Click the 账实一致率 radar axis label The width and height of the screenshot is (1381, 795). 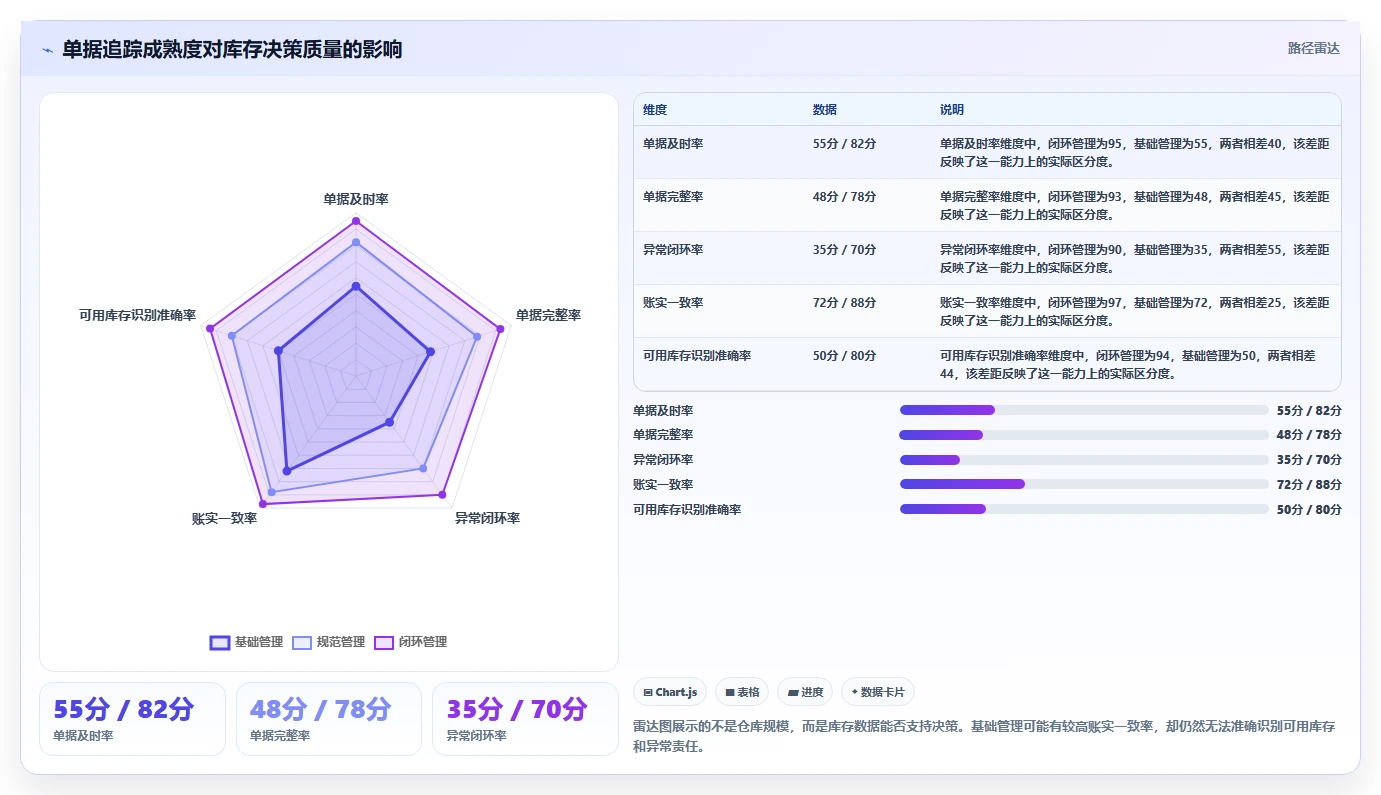pos(224,518)
